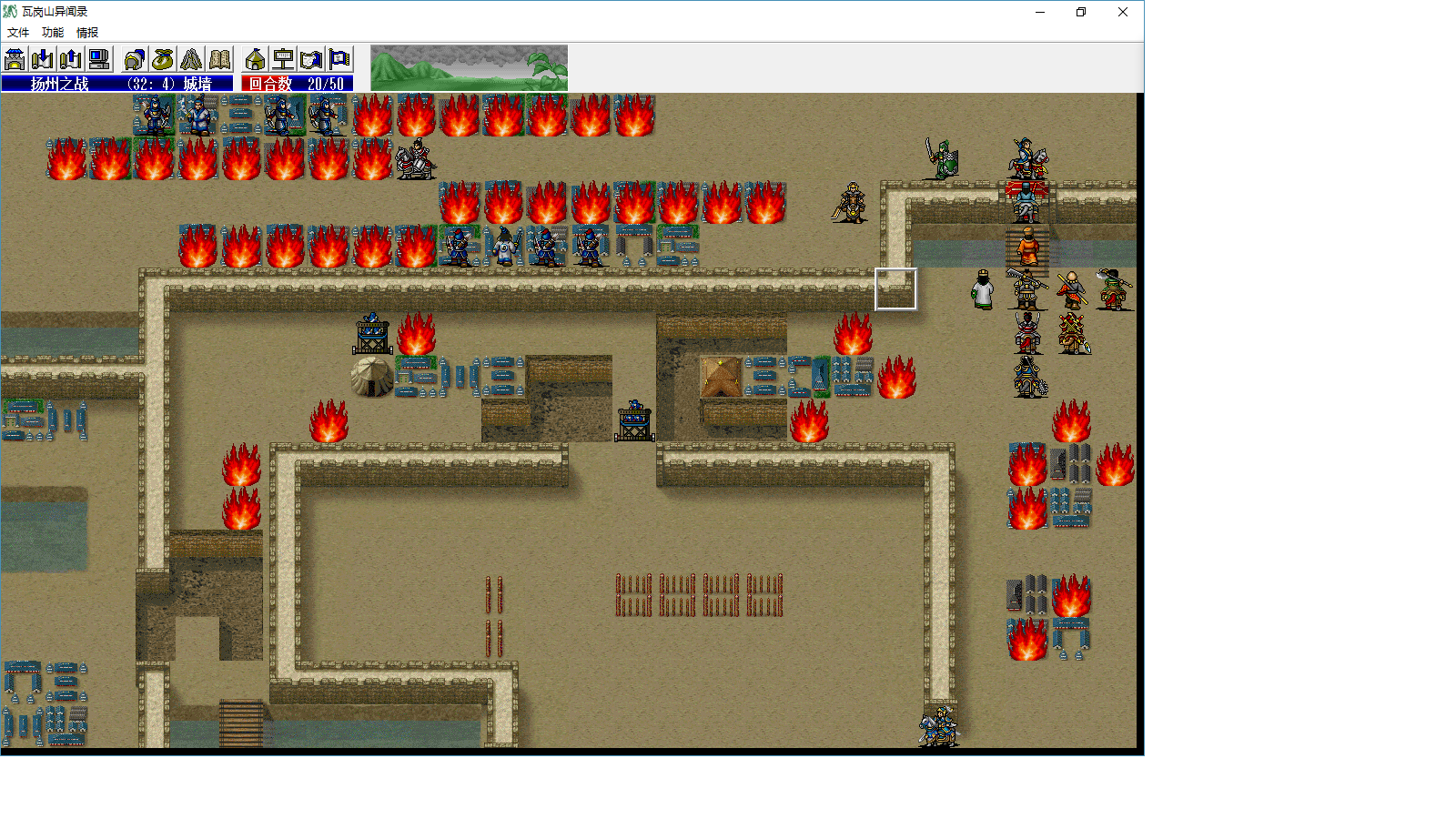Click the signboard toolbar icon
Viewport: 1456px width, 819px height.
pyautogui.click(x=284, y=59)
